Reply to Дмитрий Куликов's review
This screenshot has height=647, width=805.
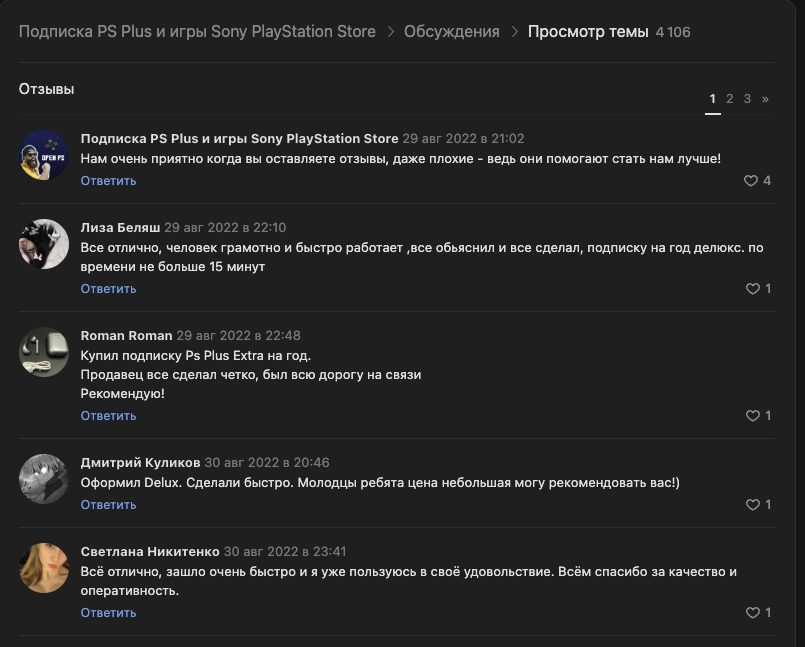(108, 505)
